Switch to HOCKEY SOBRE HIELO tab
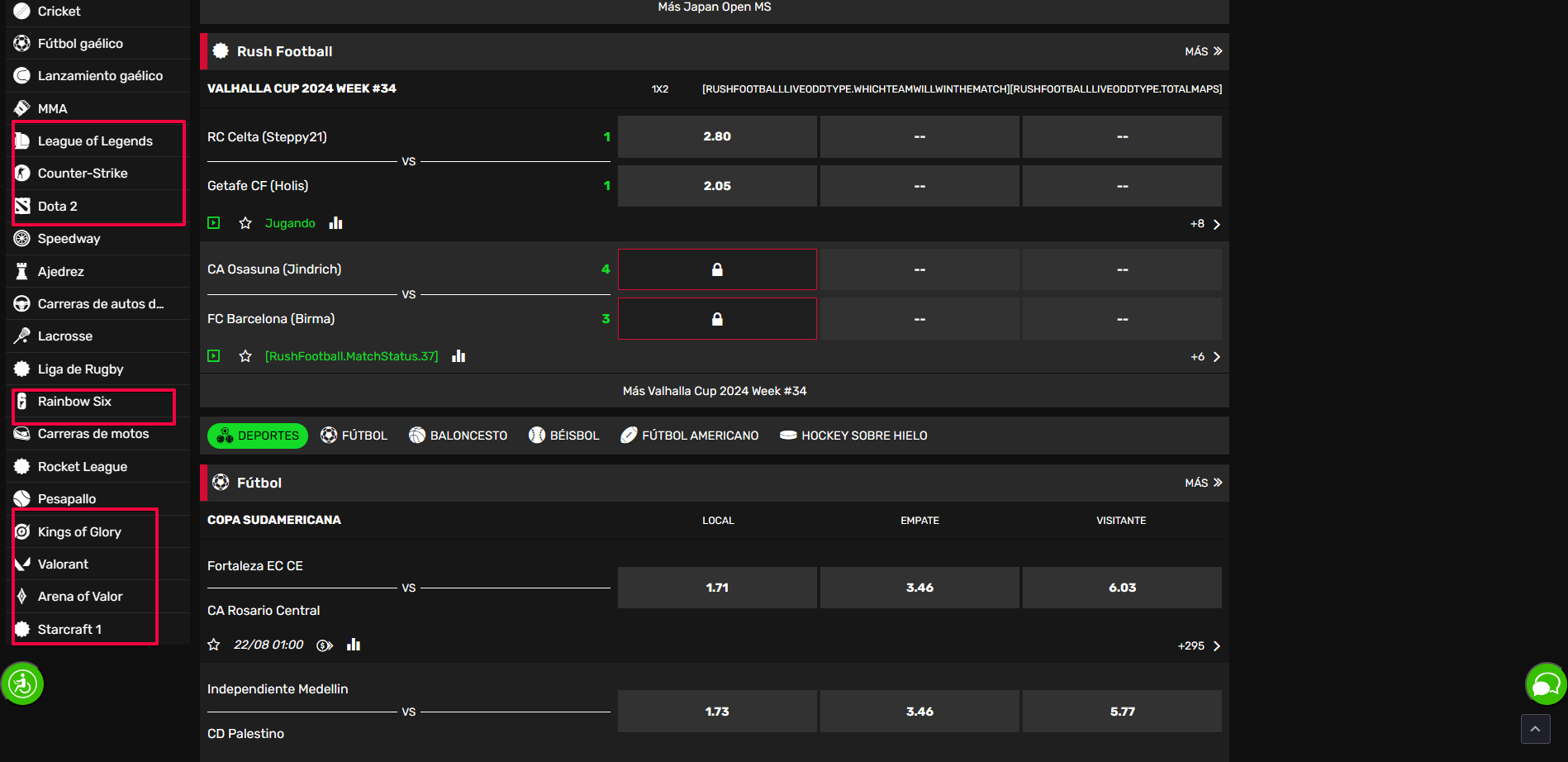 (853, 436)
